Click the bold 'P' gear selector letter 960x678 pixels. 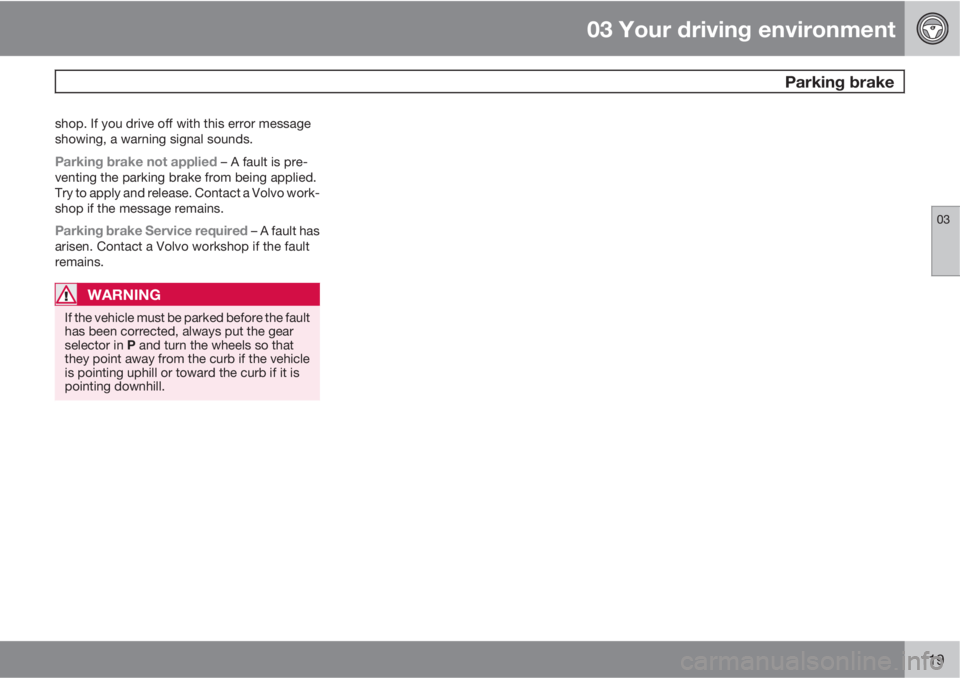click(131, 345)
